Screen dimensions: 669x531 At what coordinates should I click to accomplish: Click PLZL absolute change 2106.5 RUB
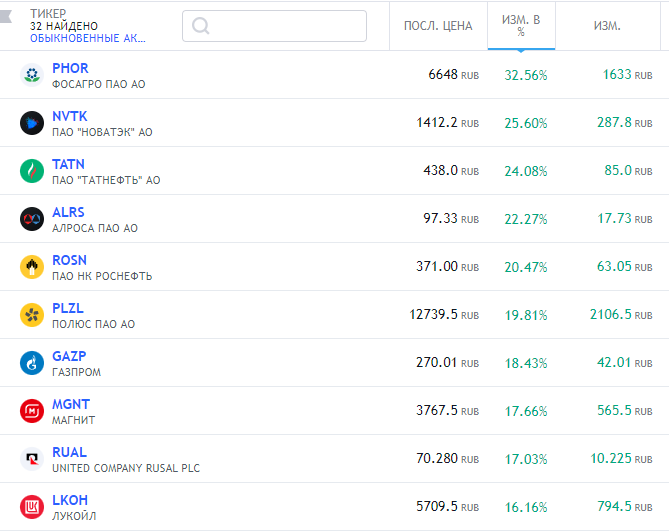tap(621, 315)
